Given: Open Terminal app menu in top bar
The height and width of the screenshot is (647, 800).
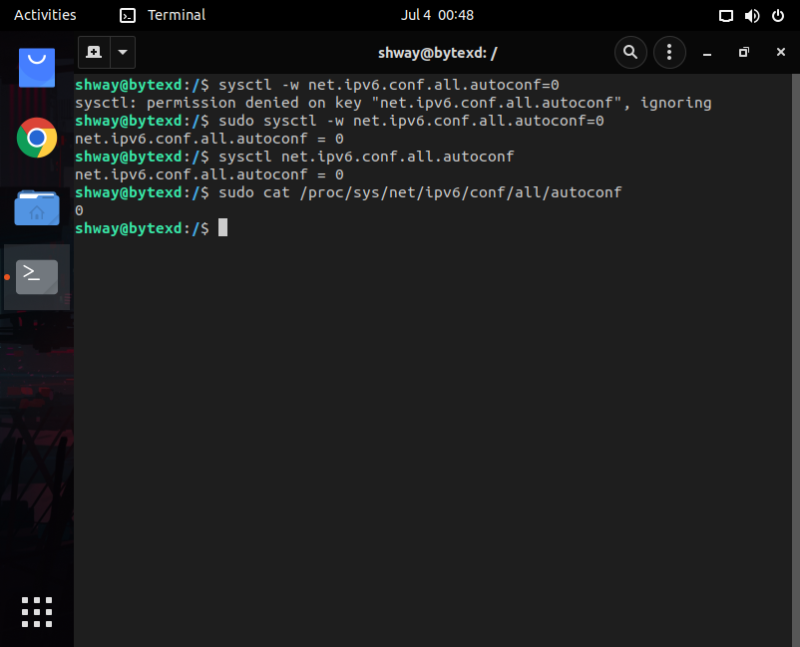Looking at the screenshot, I should click(163, 15).
